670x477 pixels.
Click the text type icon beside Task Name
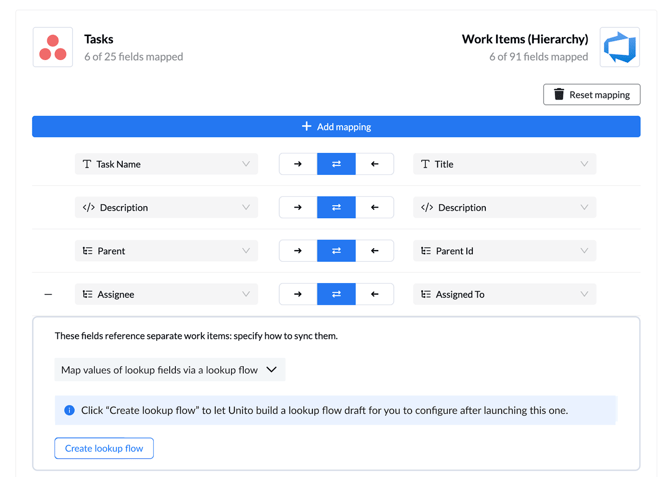[87, 164]
